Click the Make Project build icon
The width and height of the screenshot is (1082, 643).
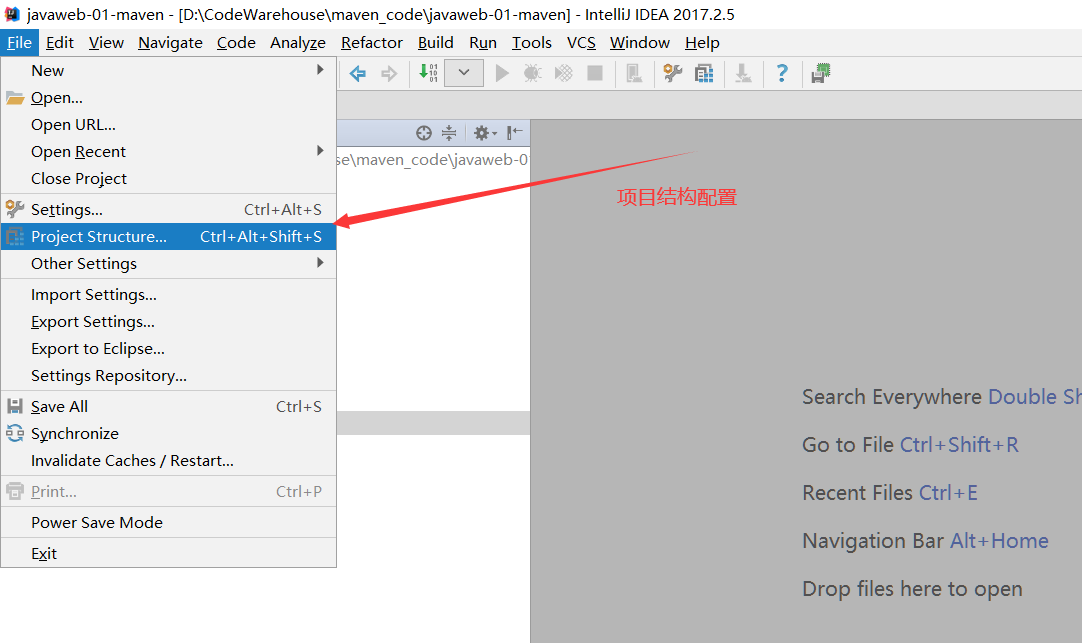pyautogui.click(x=429, y=72)
